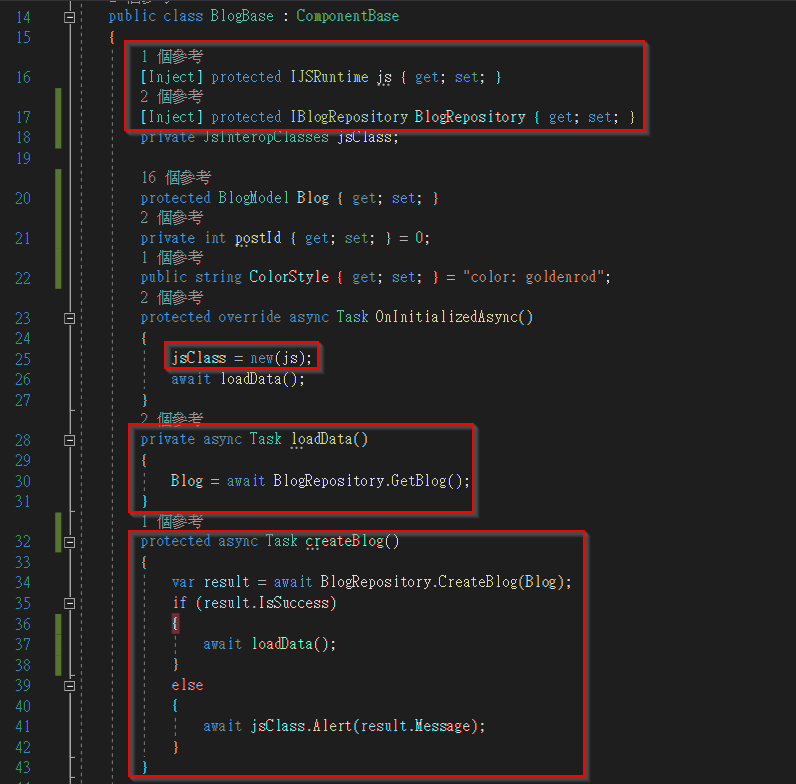This screenshot has height=784, width=796.
Task: Click jsClass in the new(js) assignment
Action: [x=199, y=358]
